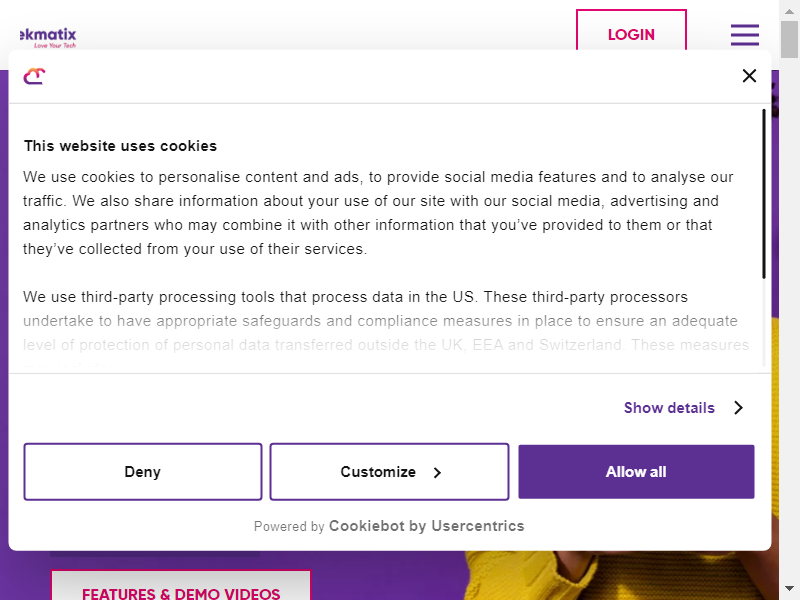800x600 pixels.
Task: Open the hamburger navigation menu
Action: coord(744,35)
